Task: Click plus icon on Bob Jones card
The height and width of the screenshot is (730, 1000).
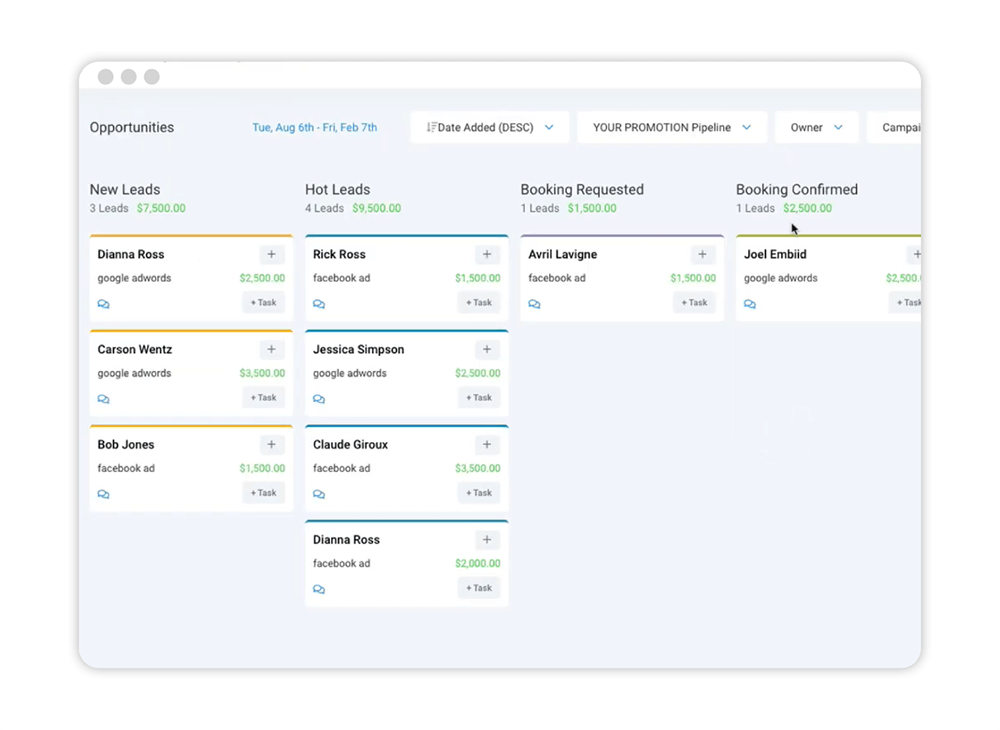Action: [272, 444]
